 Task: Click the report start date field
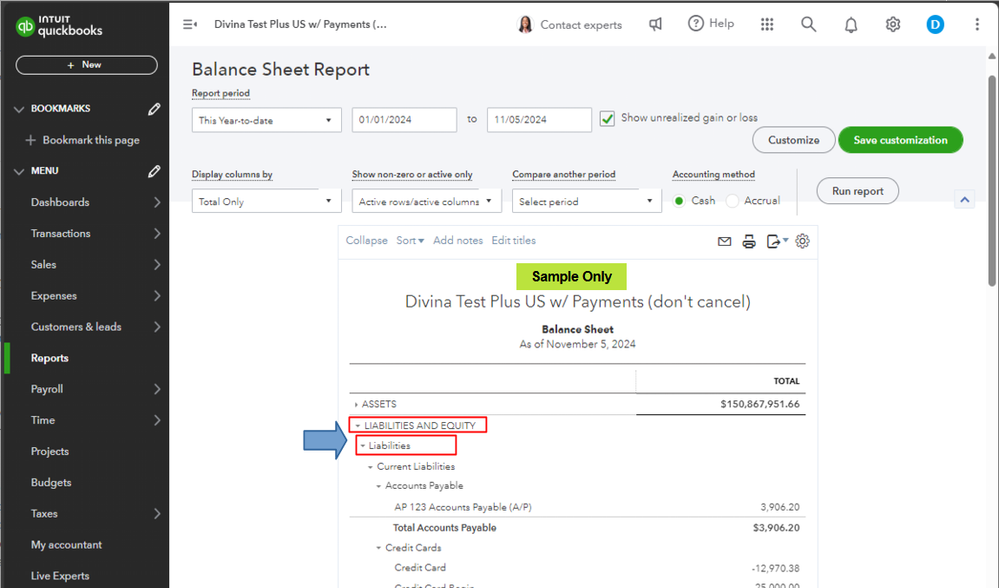(x=404, y=120)
